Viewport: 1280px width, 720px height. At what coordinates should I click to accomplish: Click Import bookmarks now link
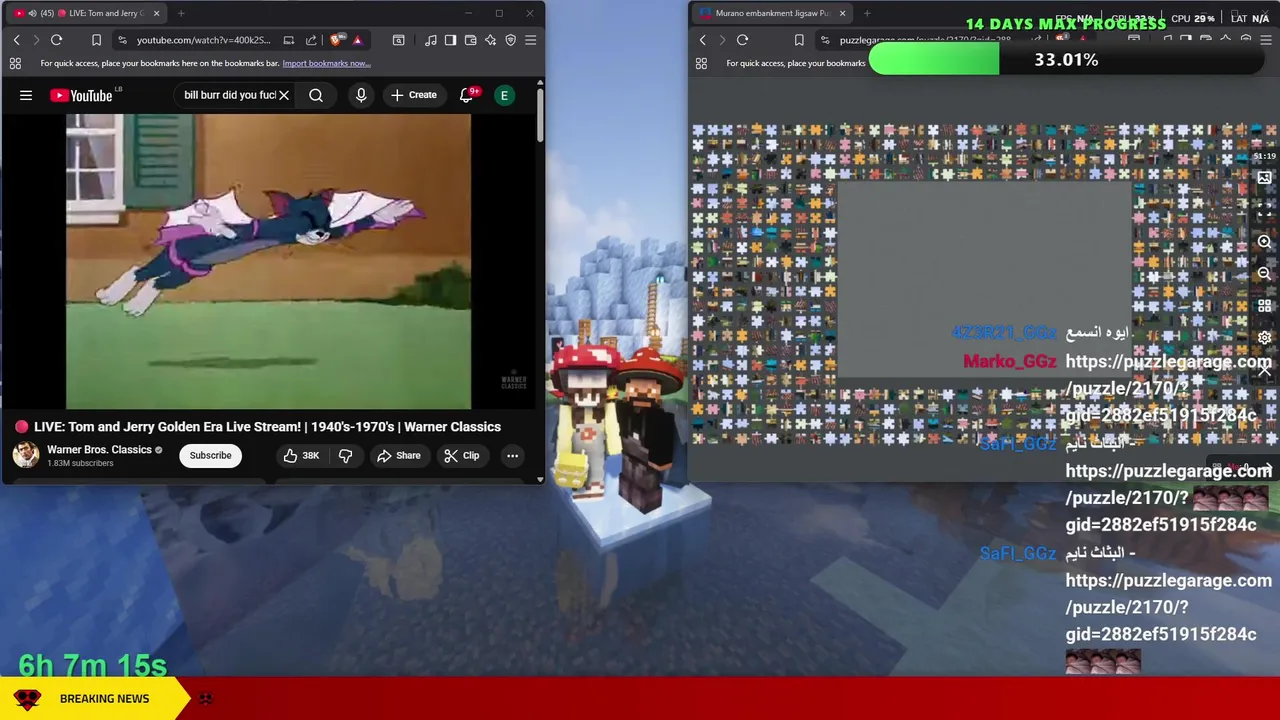[x=326, y=63]
